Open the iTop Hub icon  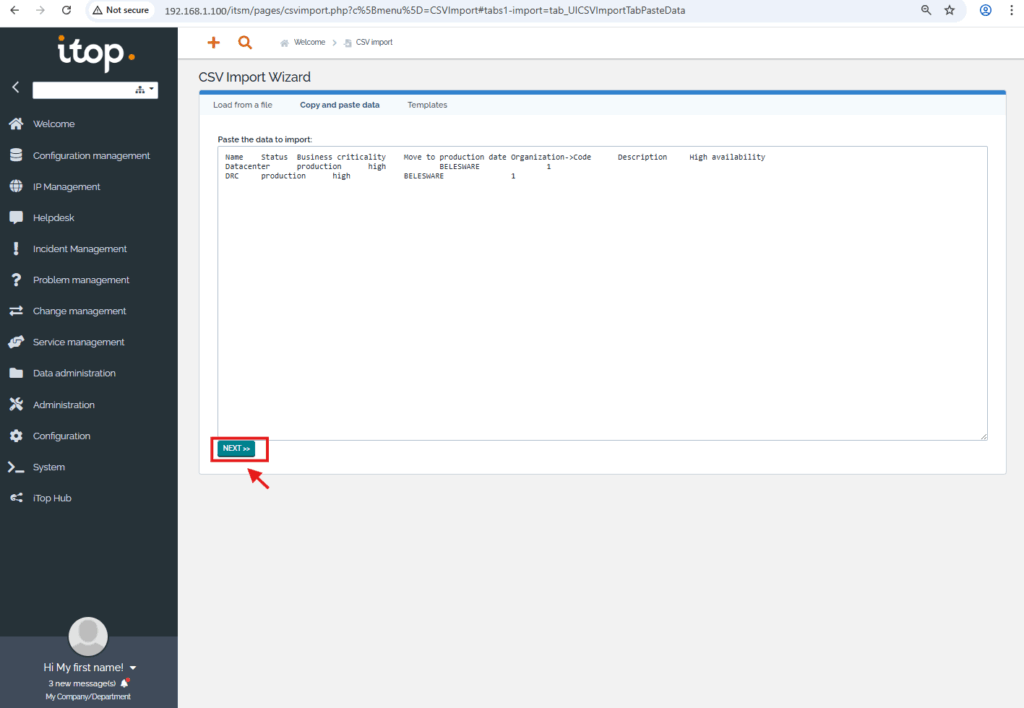click(16, 498)
